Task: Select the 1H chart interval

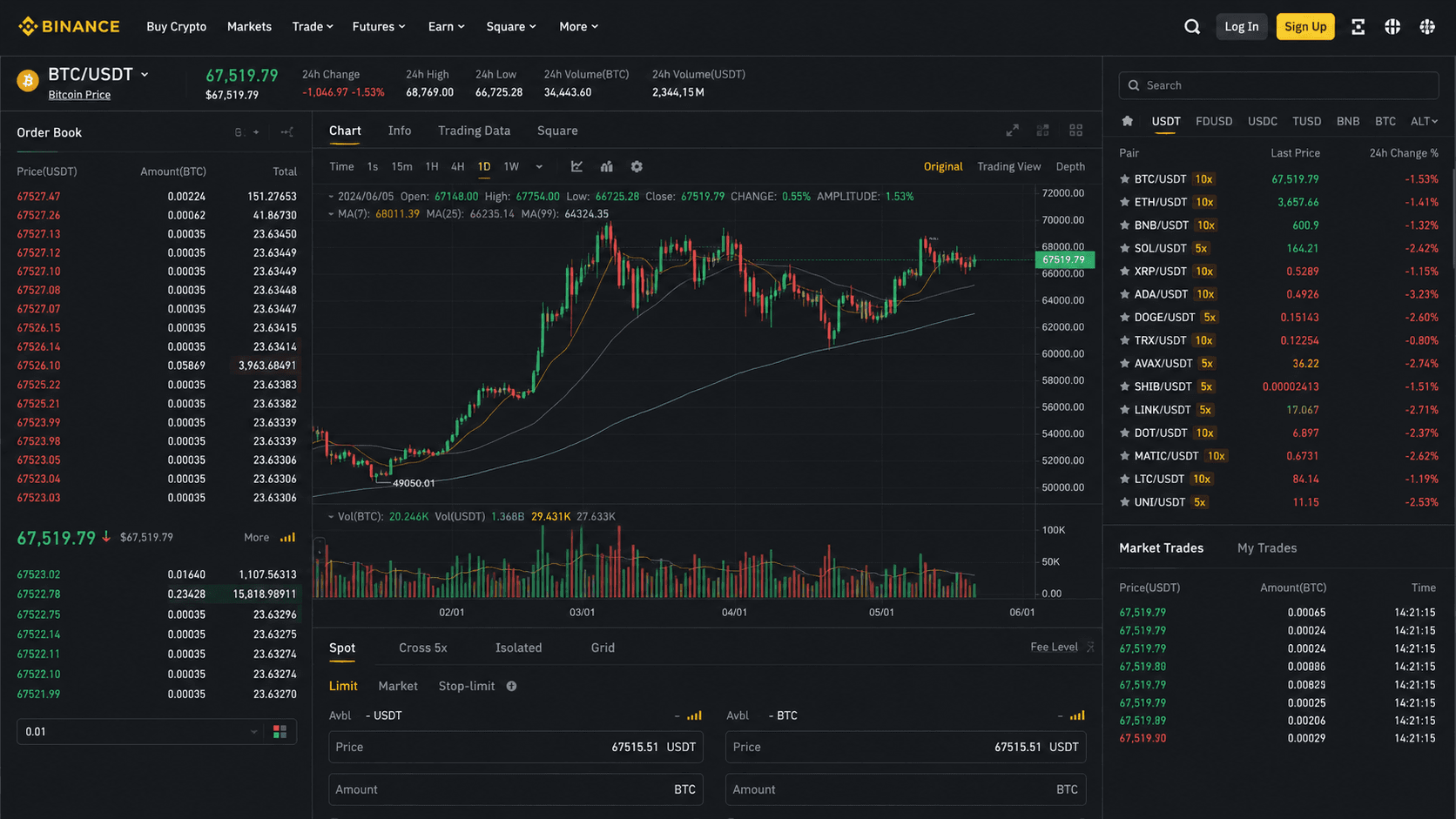Action: [432, 166]
